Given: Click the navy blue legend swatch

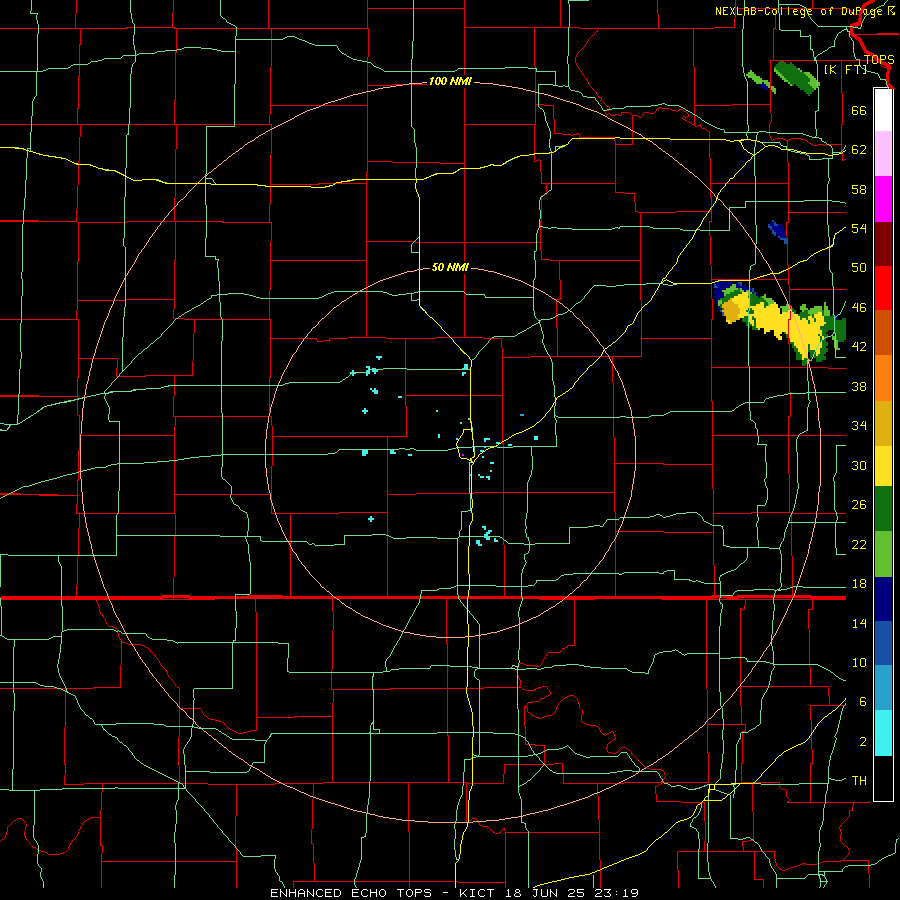Looking at the screenshot, I should 883,599.
